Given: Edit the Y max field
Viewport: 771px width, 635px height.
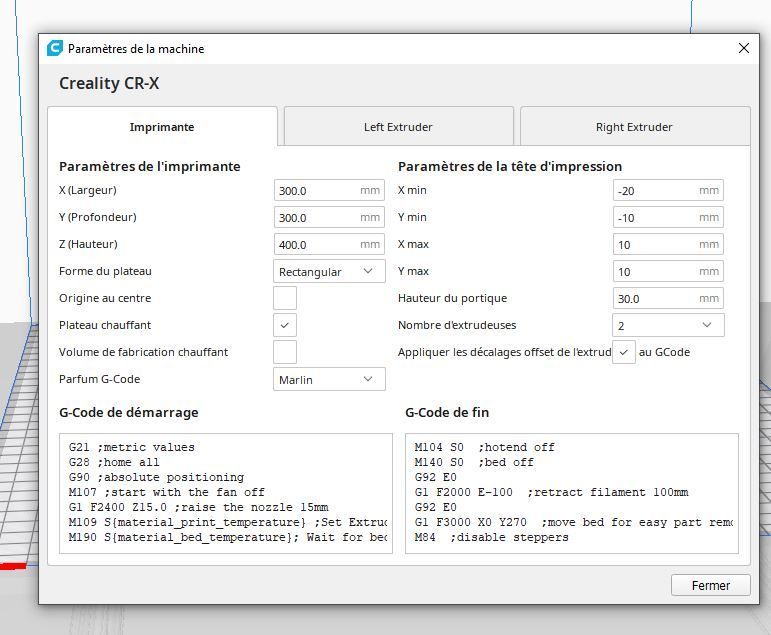Looking at the screenshot, I should 668,272.
